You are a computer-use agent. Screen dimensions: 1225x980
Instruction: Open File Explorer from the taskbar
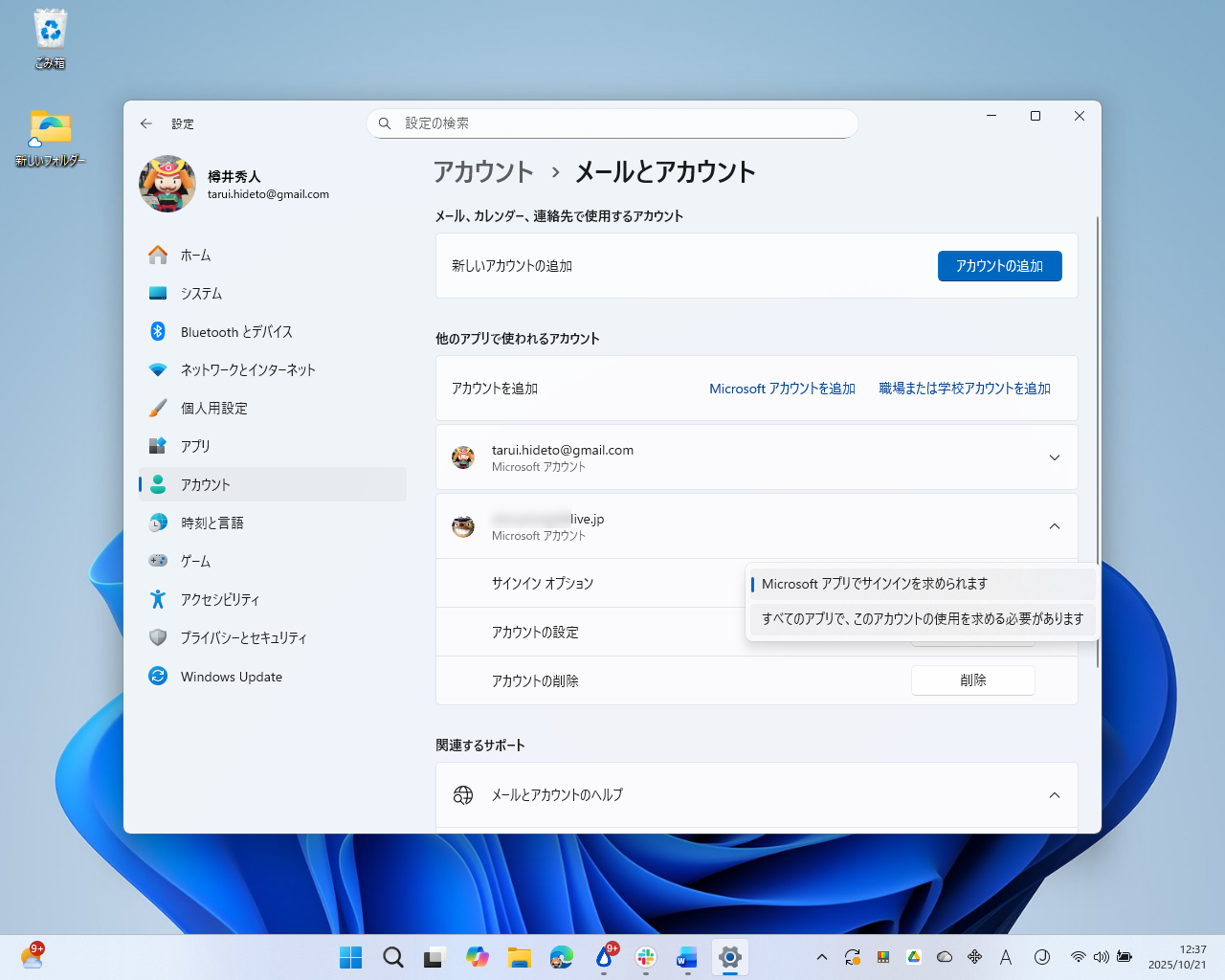click(x=520, y=957)
